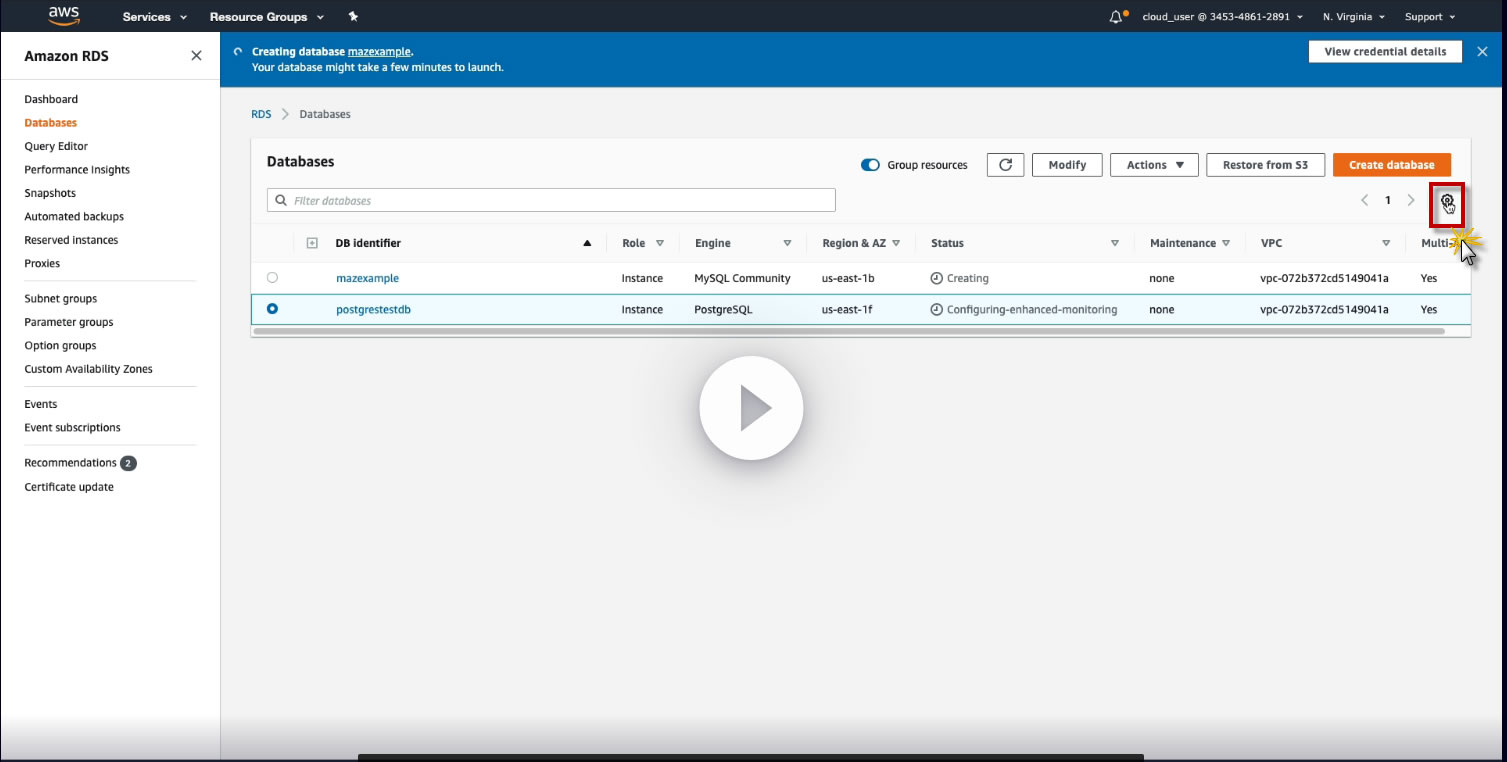Open Snapshots in the sidebar
This screenshot has width=1507, height=762.
click(50, 193)
